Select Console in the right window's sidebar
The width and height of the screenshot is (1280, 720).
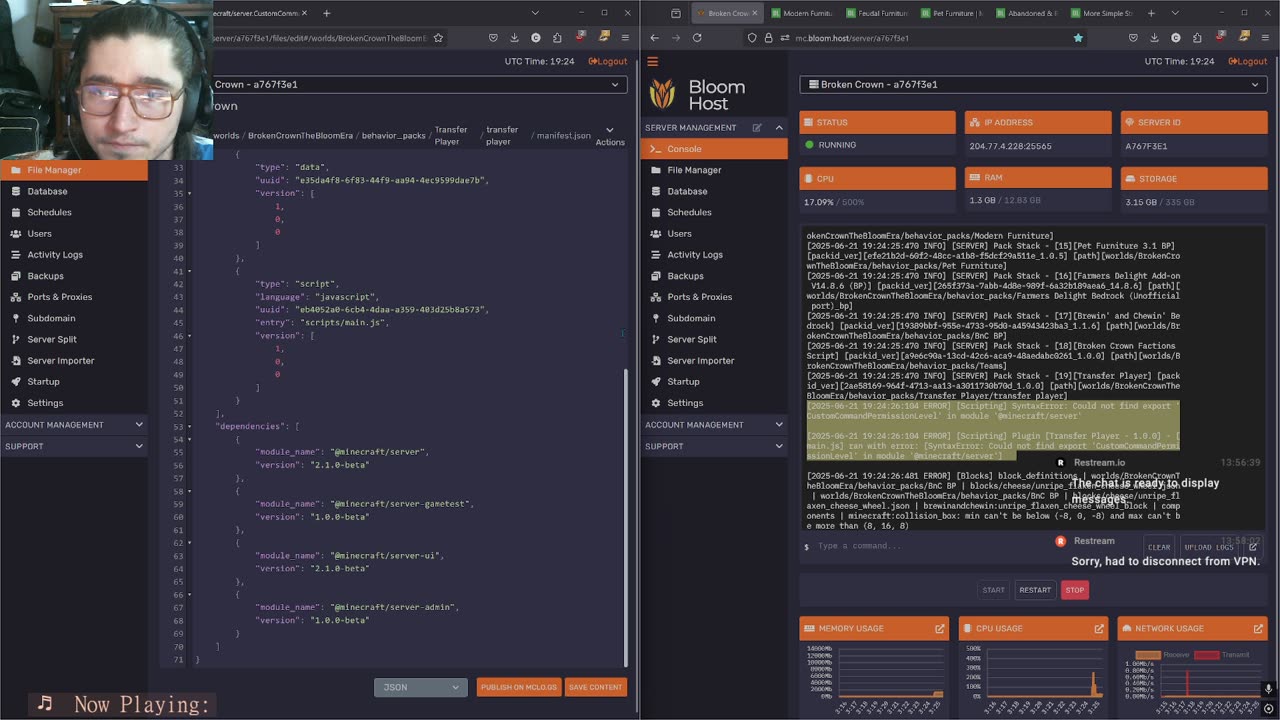pyautogui.click(x=714, y=149)
